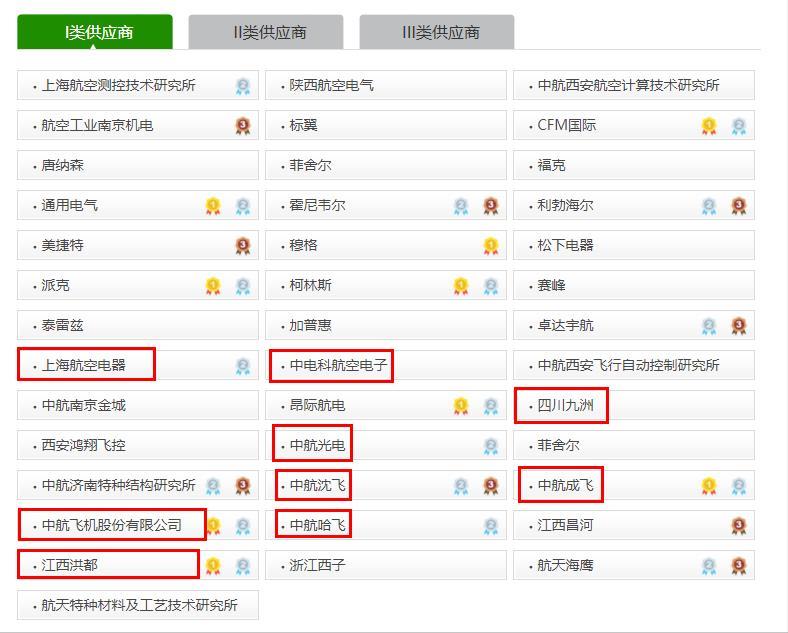Screen dimensions: 788x633
Task: Click bronze medal in 中航沈飞 row
Action: click(x=491, y=486)
